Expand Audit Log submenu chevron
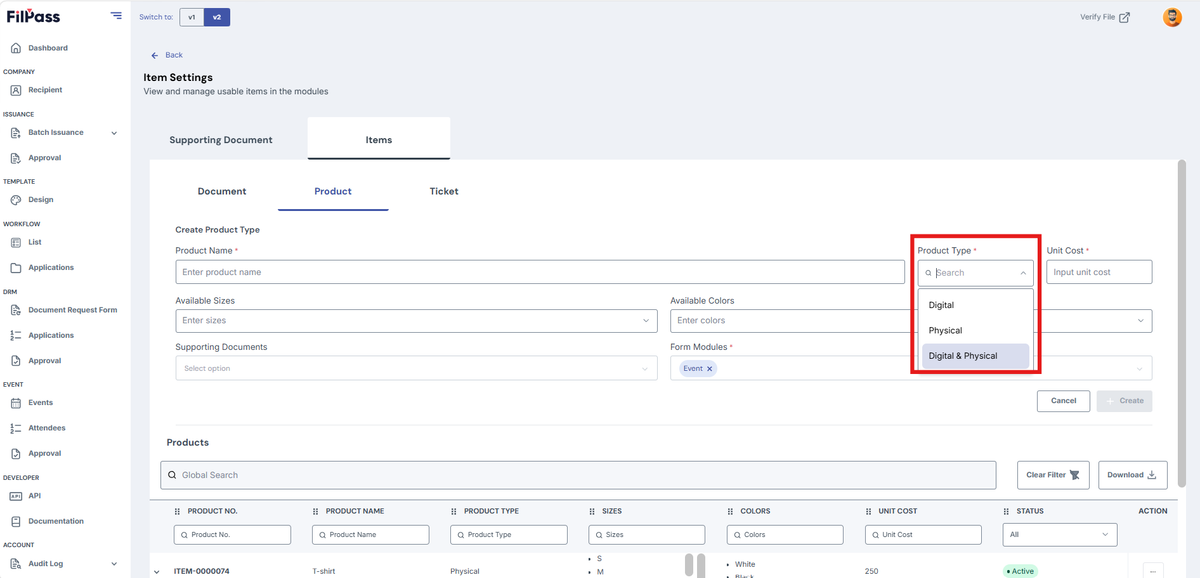This screenshot has width=1200, height=578. click(x=114, y=564)
